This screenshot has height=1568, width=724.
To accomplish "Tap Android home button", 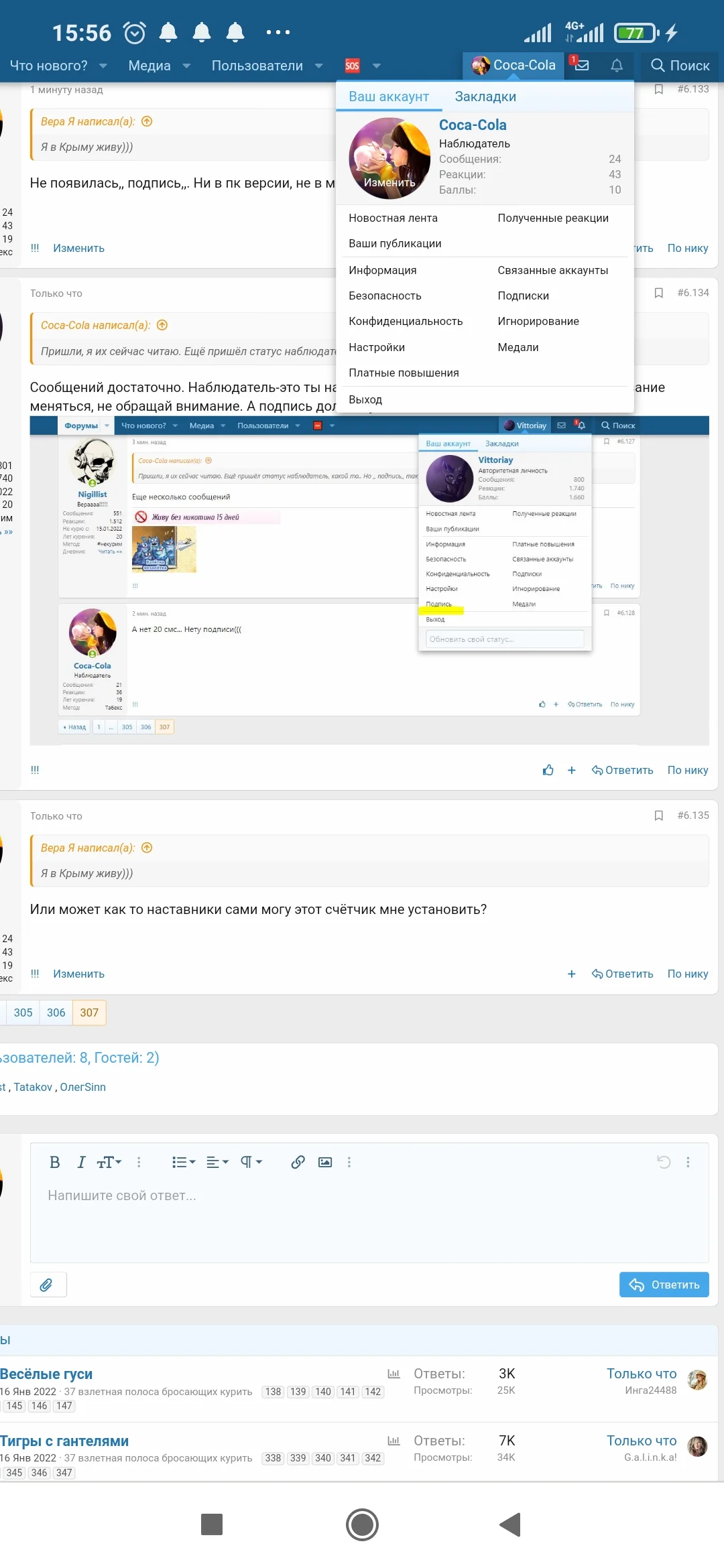I will (362, 1524).
